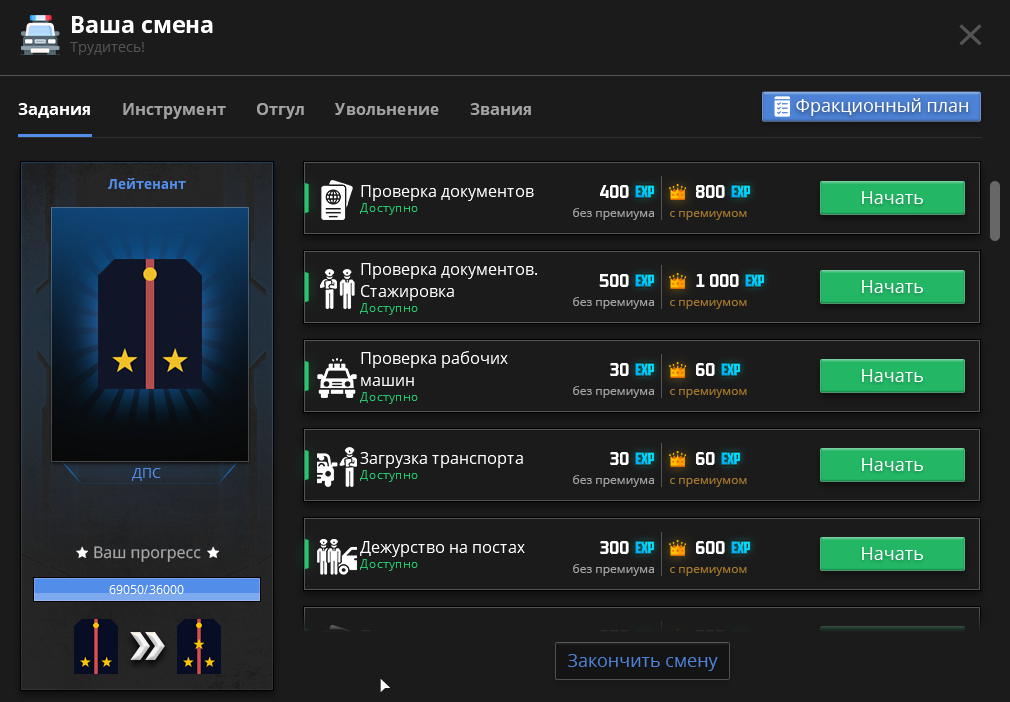Click the 69050/36000 progress bar
This screenshot has height=702, width=1010.
[147, 589]
